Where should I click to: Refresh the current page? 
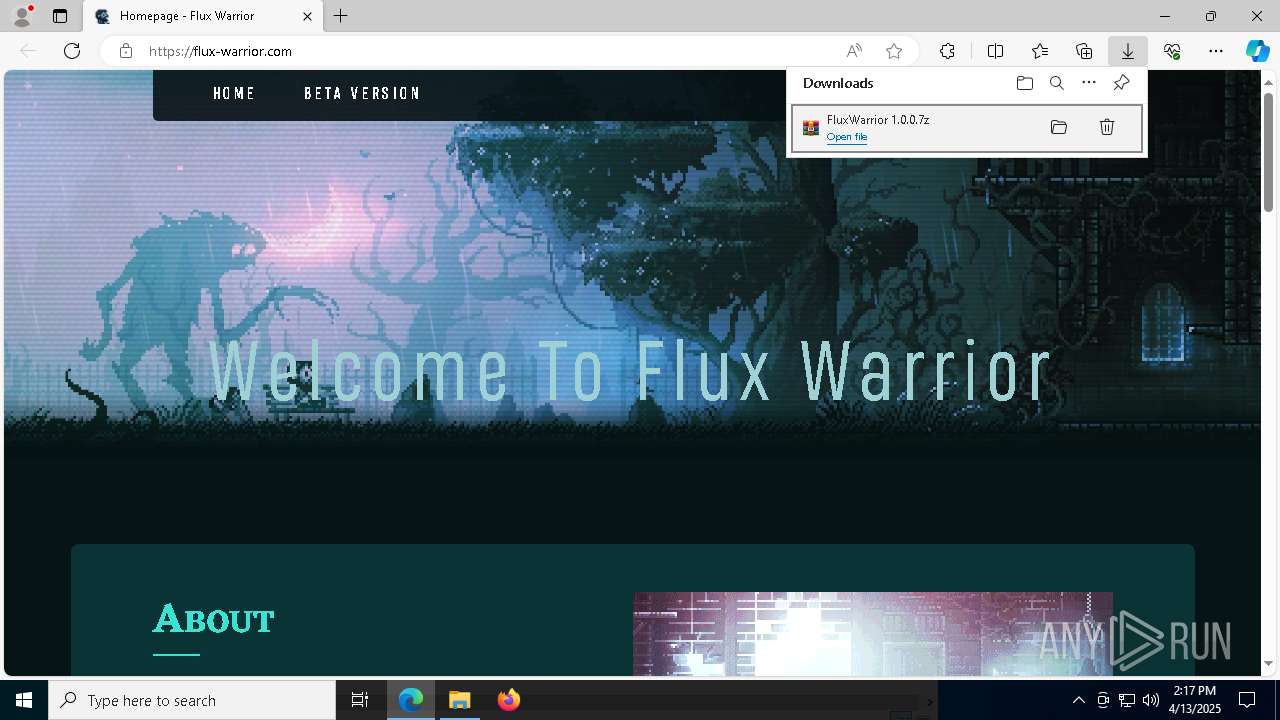[72, 51]
